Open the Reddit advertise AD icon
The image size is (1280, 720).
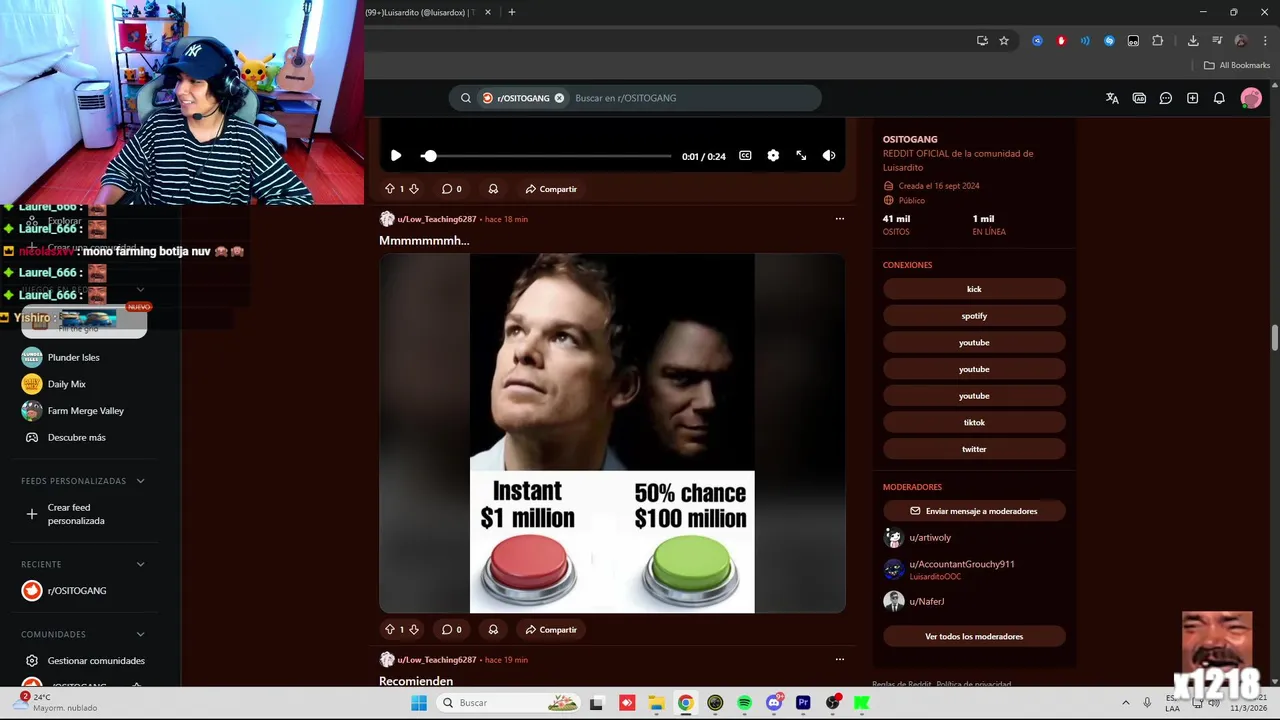click(x=1139, y=98)
